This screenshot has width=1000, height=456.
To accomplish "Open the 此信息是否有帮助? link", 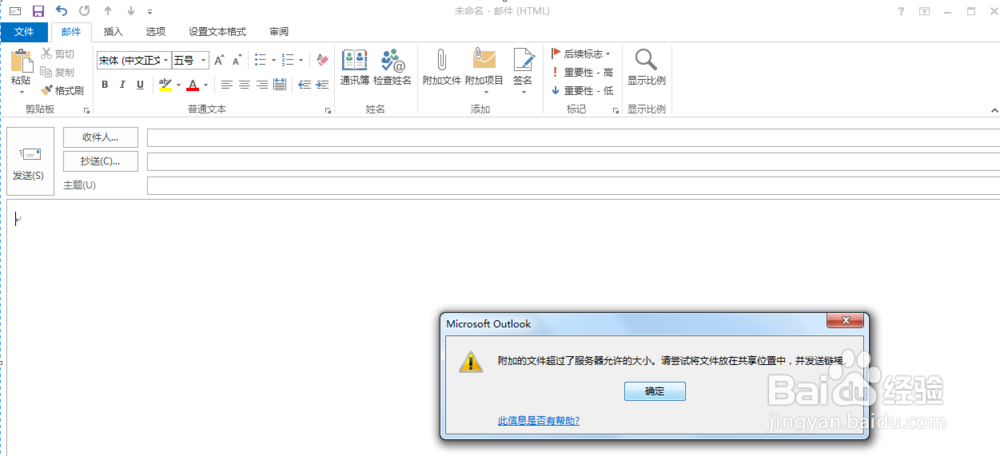I will pyautogui.click(x=538, y=421).
